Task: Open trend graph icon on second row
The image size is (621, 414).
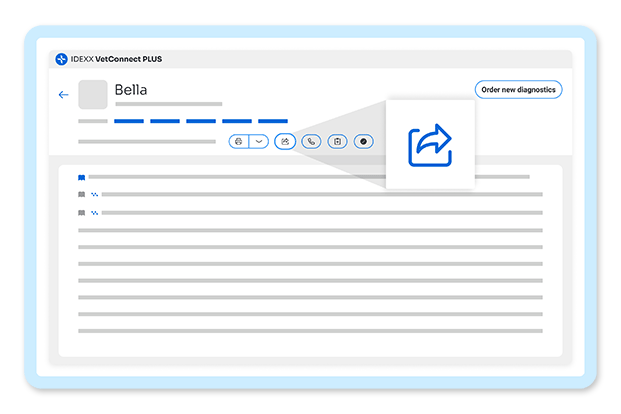Action: click(x=94, y=195)
